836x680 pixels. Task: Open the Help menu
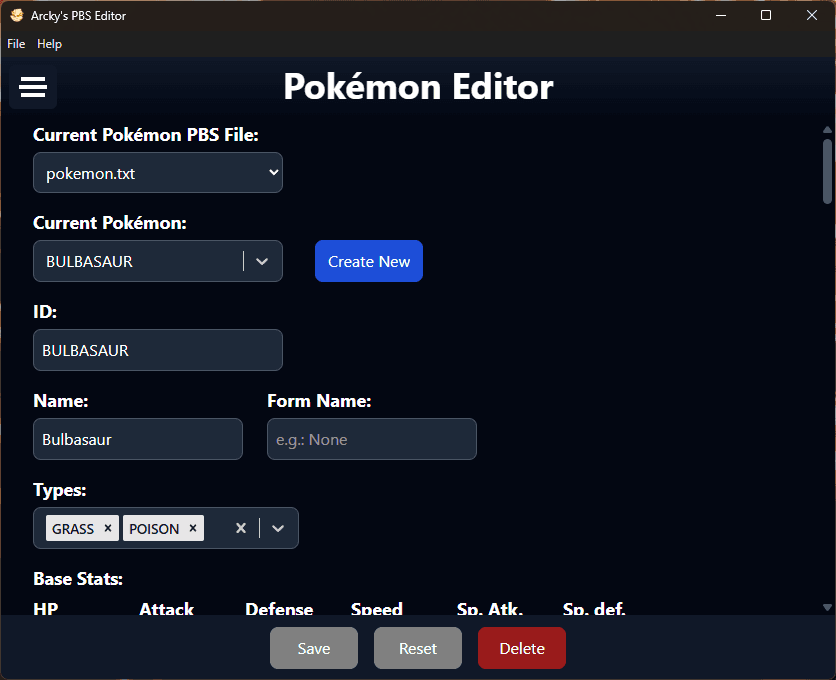tap(49, 44)
